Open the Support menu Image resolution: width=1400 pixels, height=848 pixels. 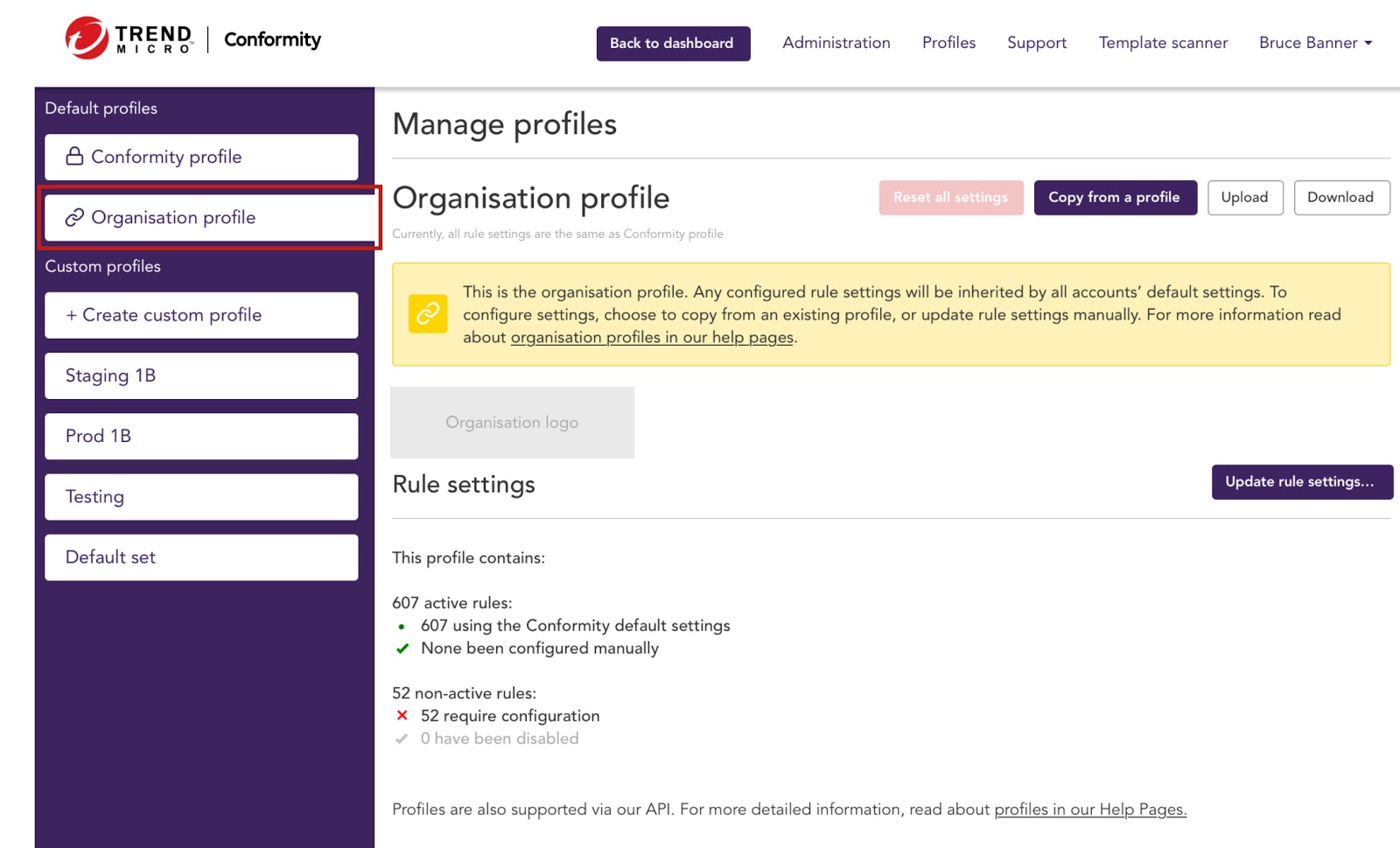tap(1037, 43)
